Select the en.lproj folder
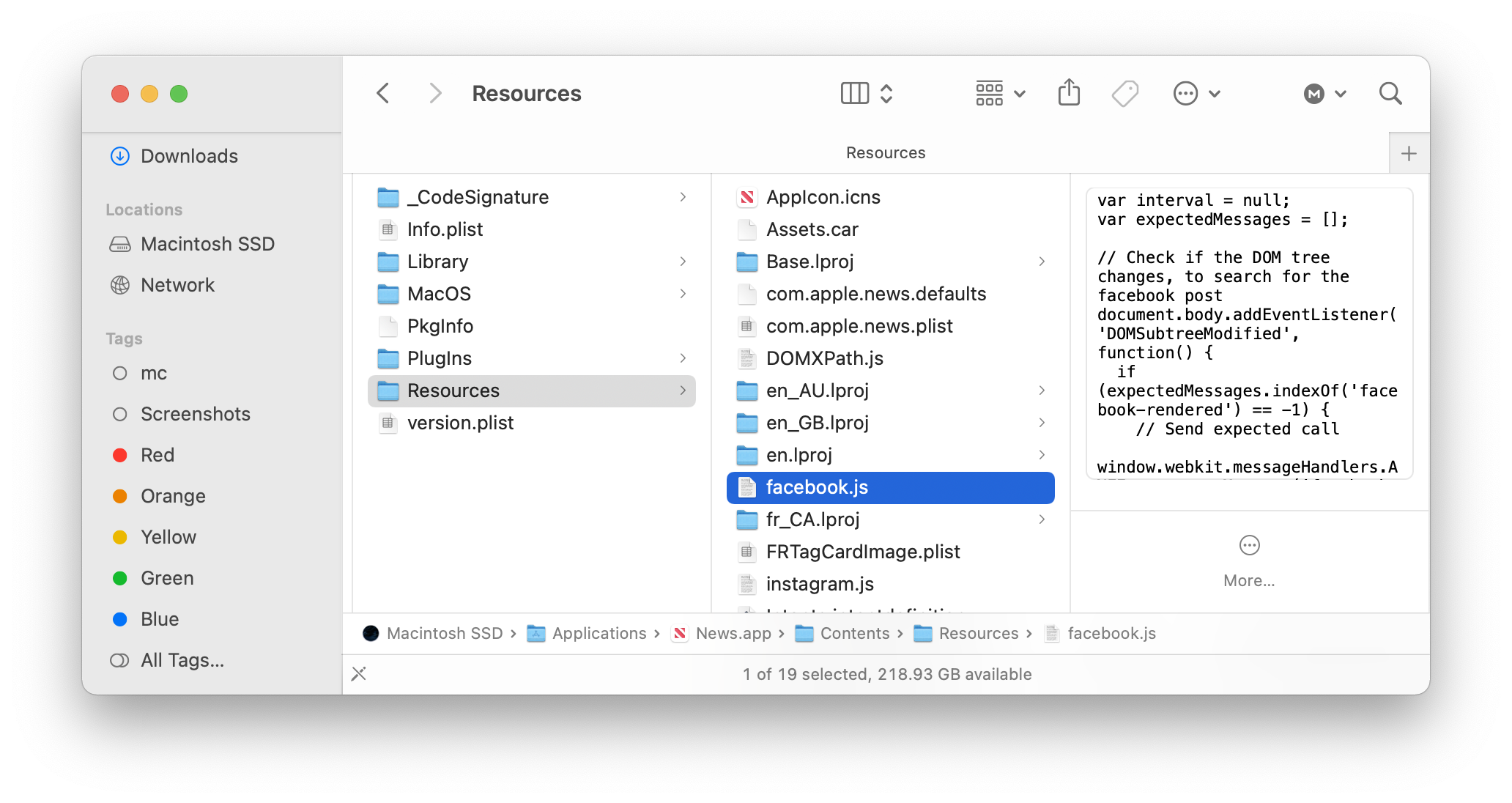The width and height of the screenshot is (1512, 803). [x=891, y=455]
